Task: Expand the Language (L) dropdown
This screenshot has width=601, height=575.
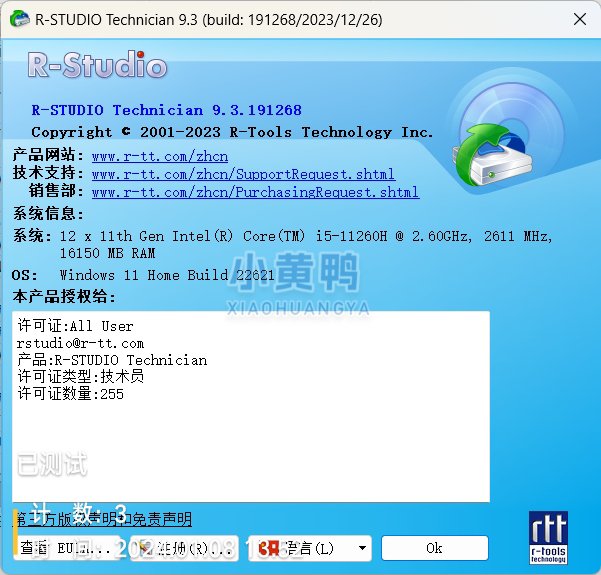Action: [x=310, y=548]
